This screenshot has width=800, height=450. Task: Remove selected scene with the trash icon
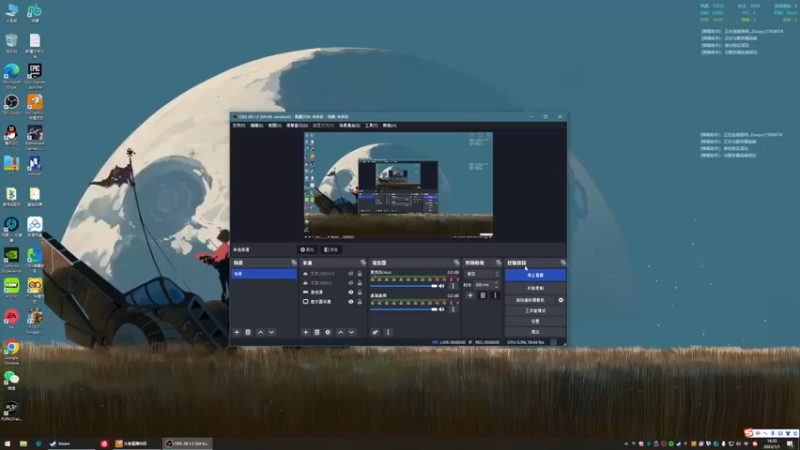click(248, 332)
